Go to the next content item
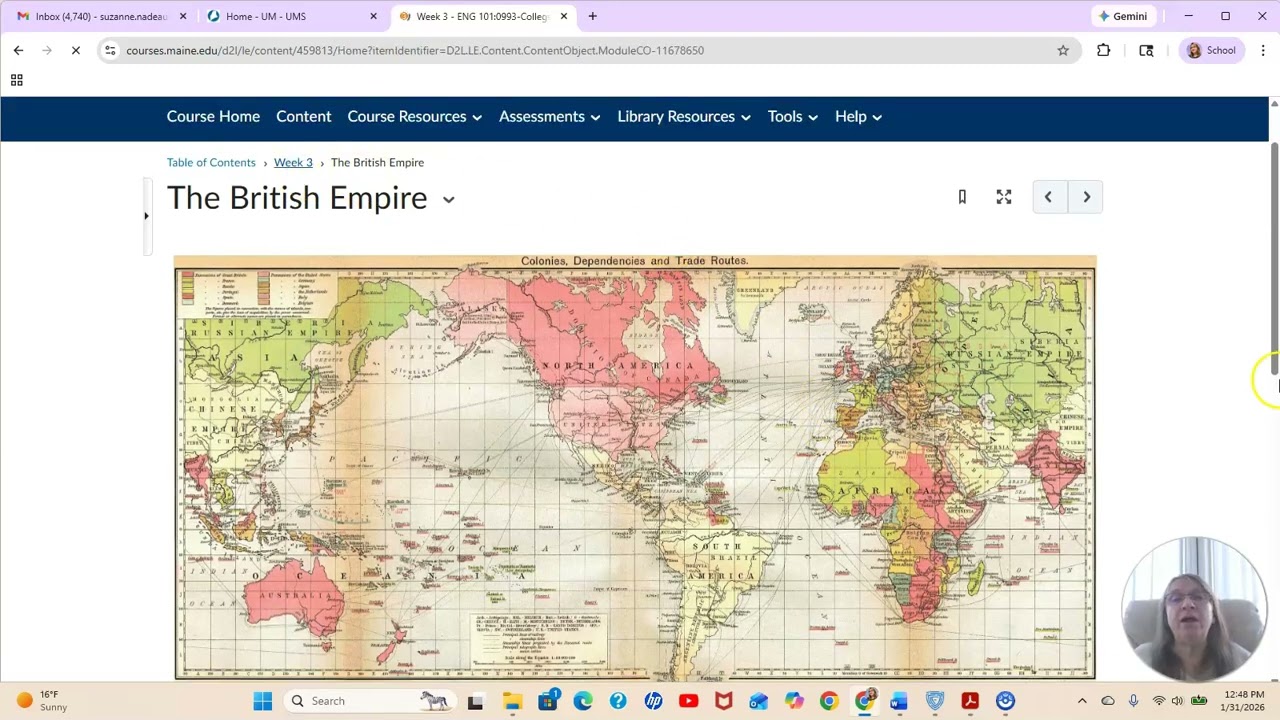The image size is (1280, 720). pos(1086,197)
